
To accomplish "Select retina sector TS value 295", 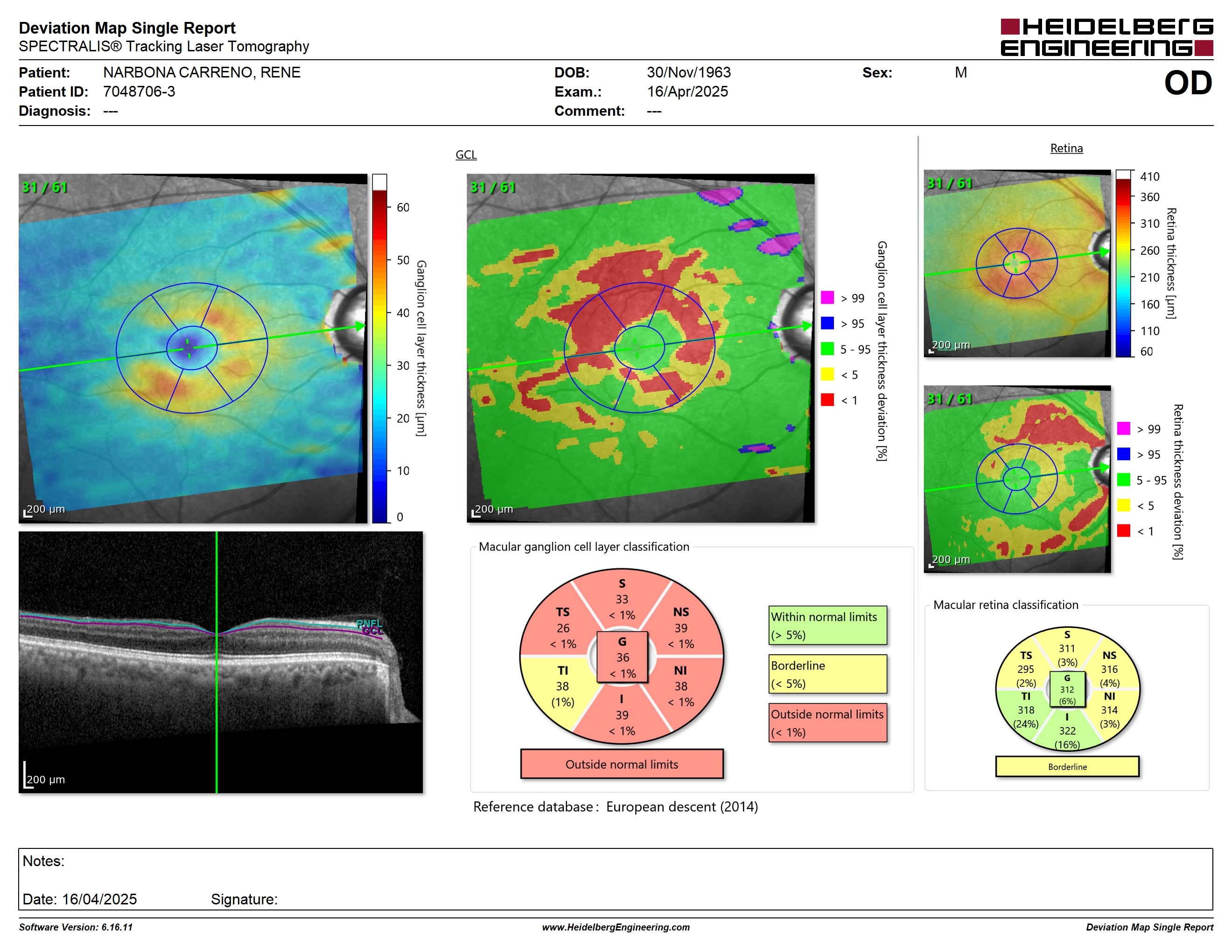I will pos(1026,669).
